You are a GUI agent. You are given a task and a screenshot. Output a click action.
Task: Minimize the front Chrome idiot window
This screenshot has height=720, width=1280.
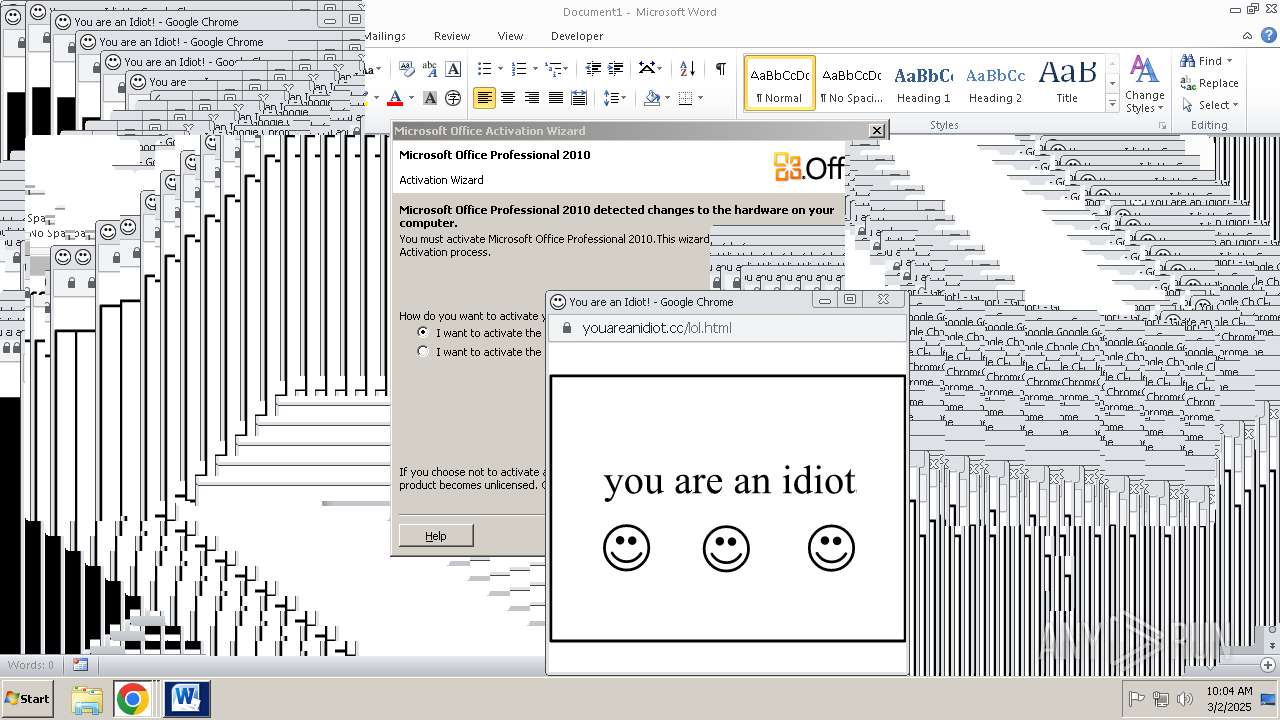pos(825,300)
